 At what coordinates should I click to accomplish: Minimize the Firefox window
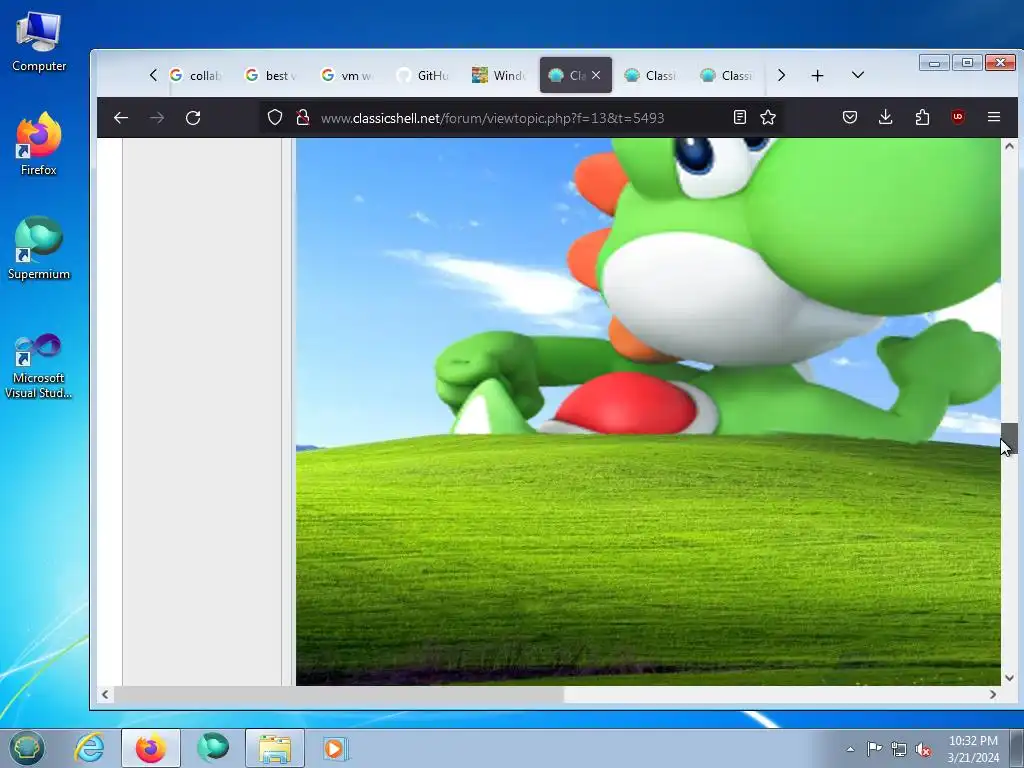pos(934,63)
